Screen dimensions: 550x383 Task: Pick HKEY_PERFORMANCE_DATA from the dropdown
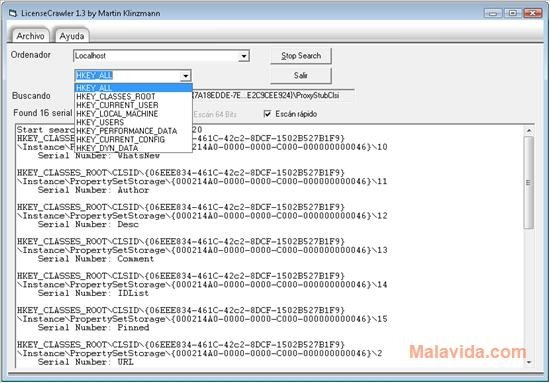pyautogui.click(x=134, y=131)
